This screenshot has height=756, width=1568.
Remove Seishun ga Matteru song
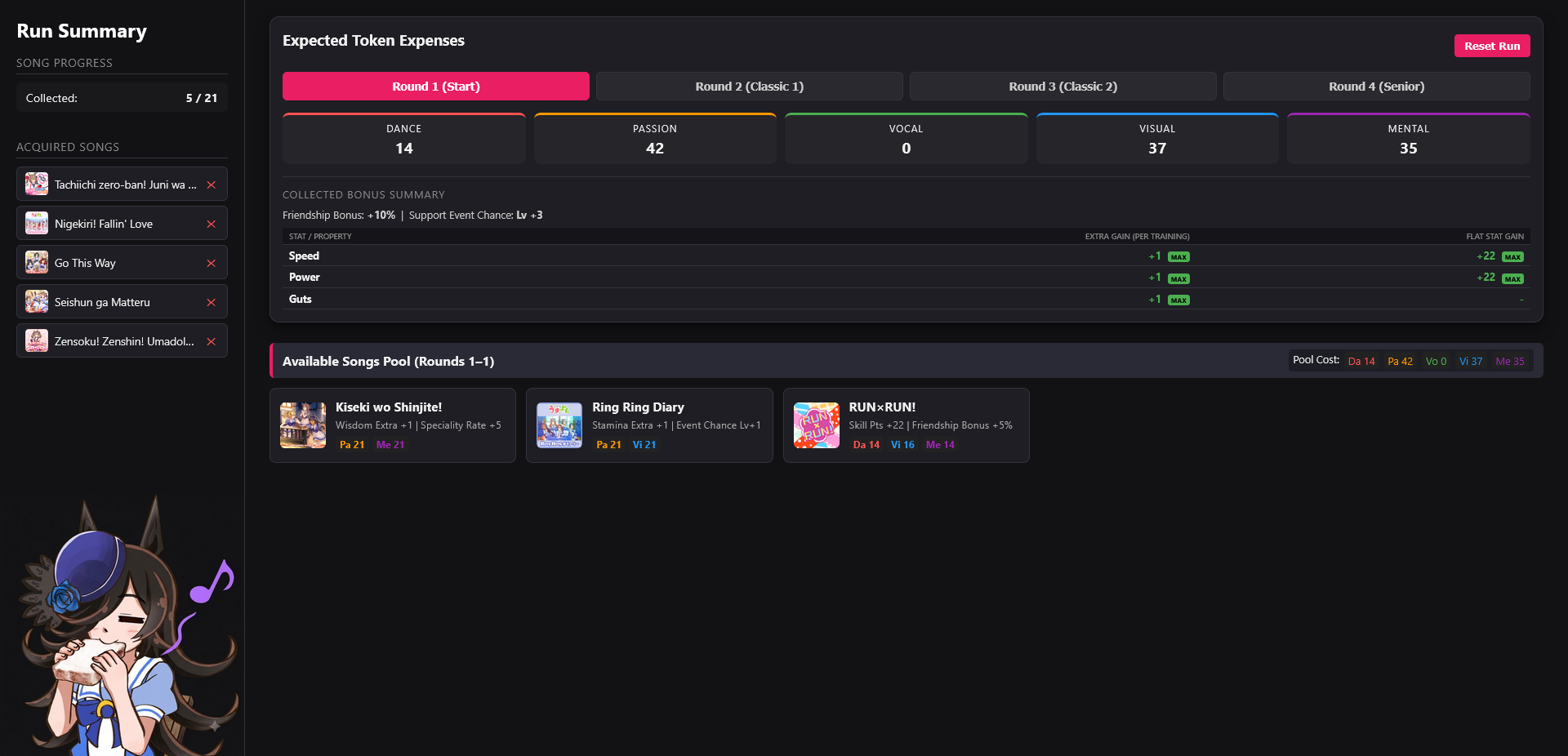click(211, 302)
